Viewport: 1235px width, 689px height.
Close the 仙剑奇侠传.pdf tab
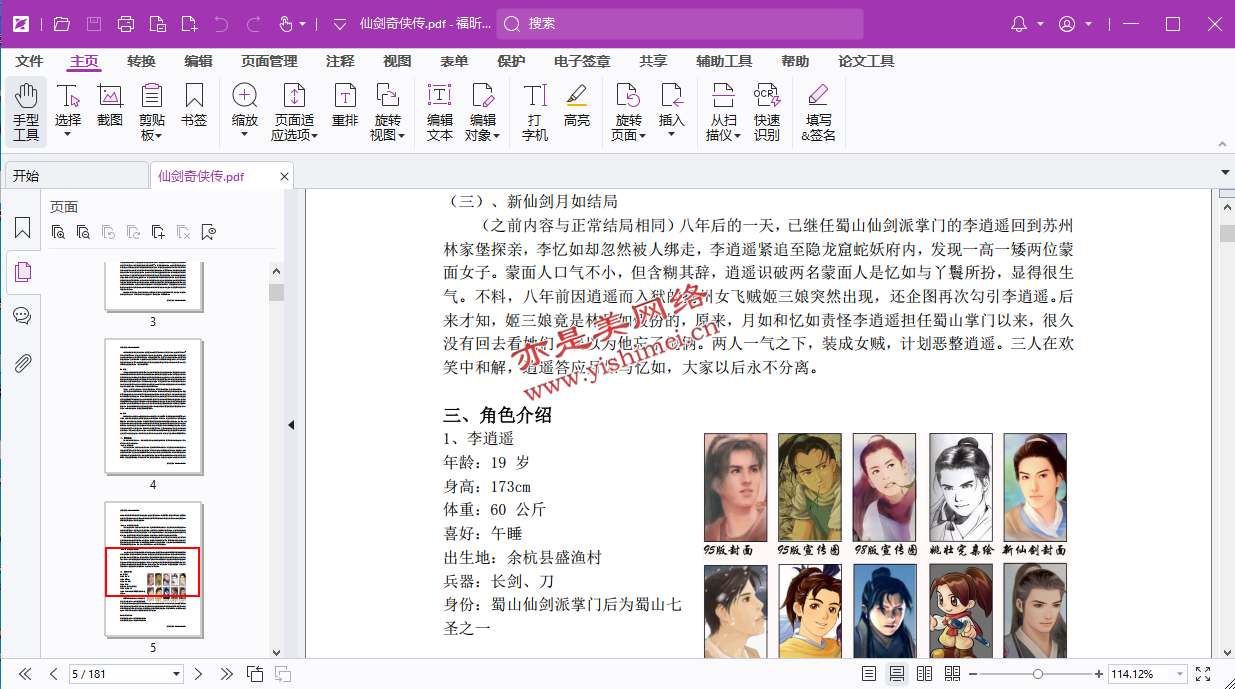point(284,177)
